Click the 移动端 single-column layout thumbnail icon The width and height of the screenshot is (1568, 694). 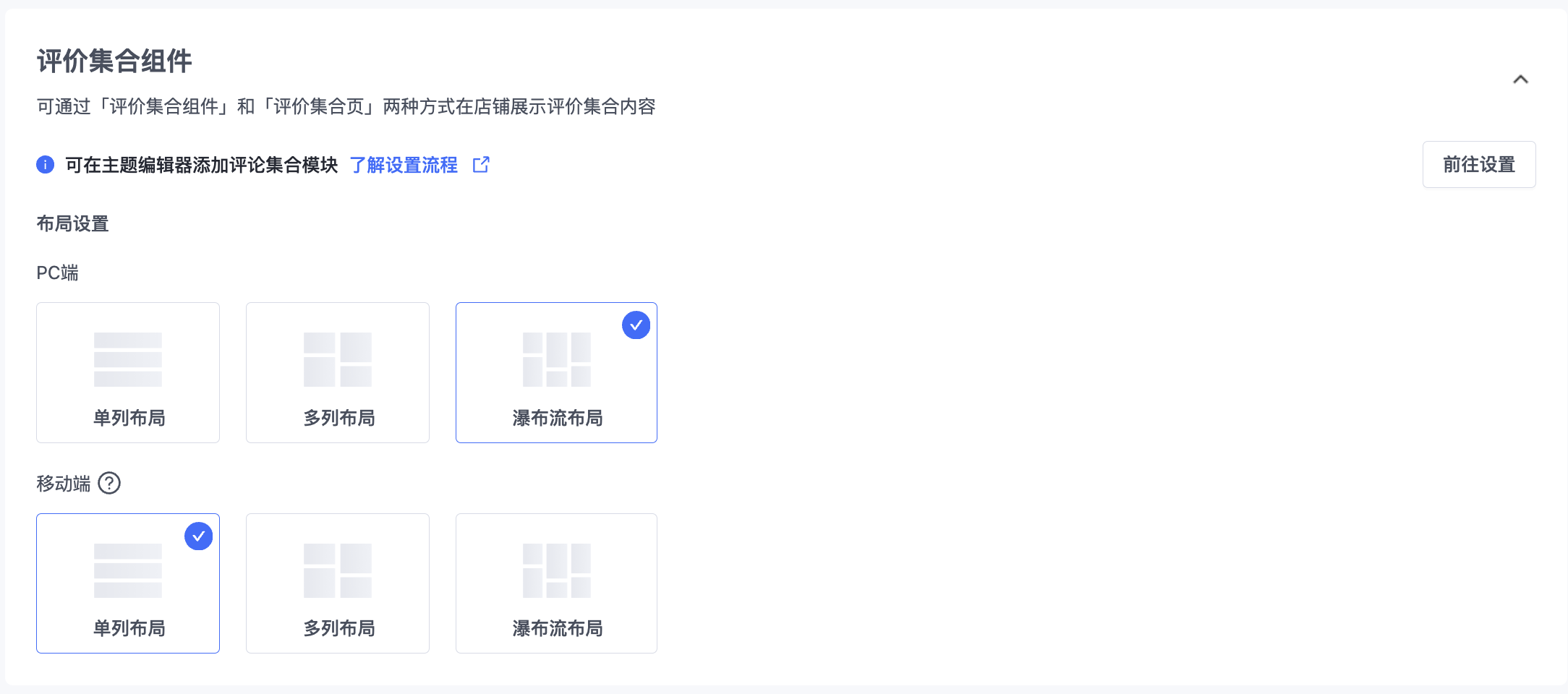pos(128,570)
